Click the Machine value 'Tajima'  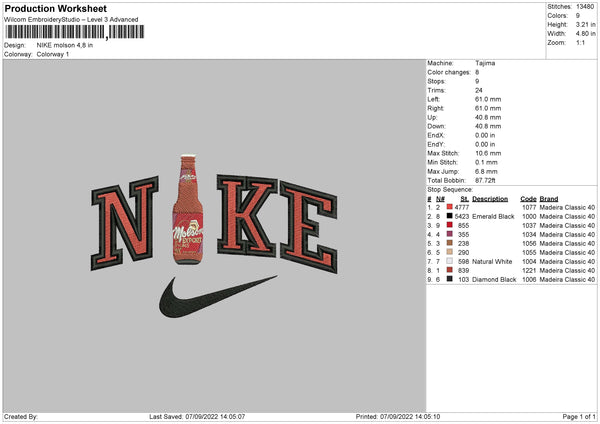(485, 63)
